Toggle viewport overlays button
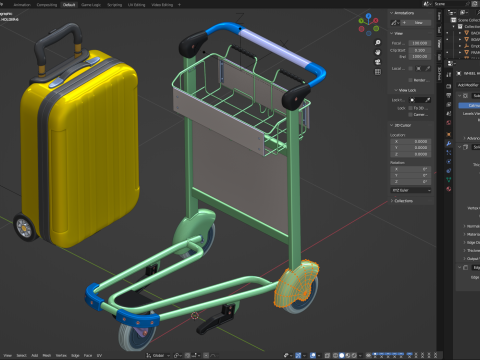This screenshot has height=360, width=480. click(313, 355)
